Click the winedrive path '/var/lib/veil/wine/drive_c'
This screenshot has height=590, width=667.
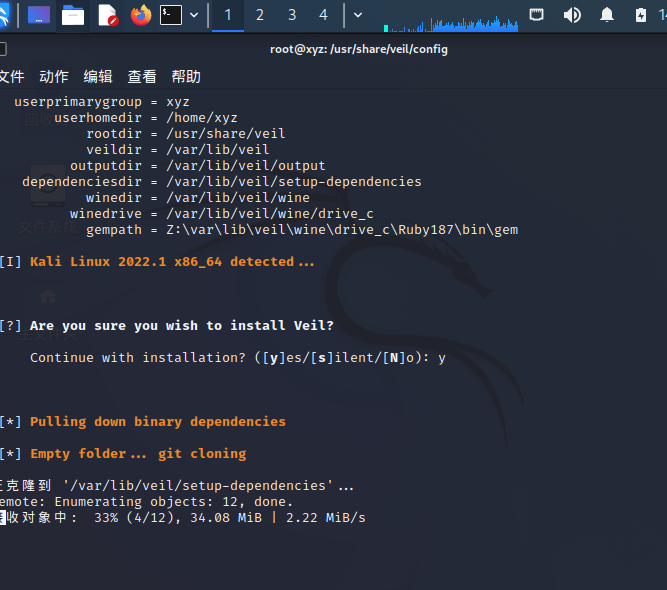(x=270, y=214)
